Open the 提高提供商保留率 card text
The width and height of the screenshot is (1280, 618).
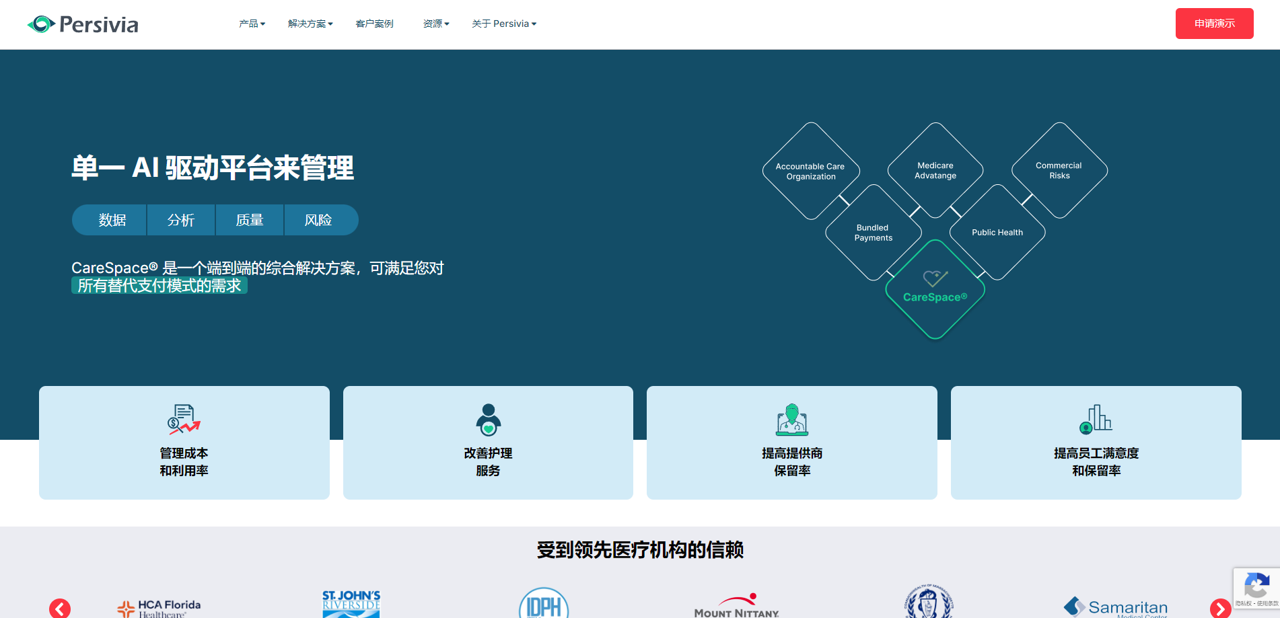pyautogui.click(x=792, y=462)
